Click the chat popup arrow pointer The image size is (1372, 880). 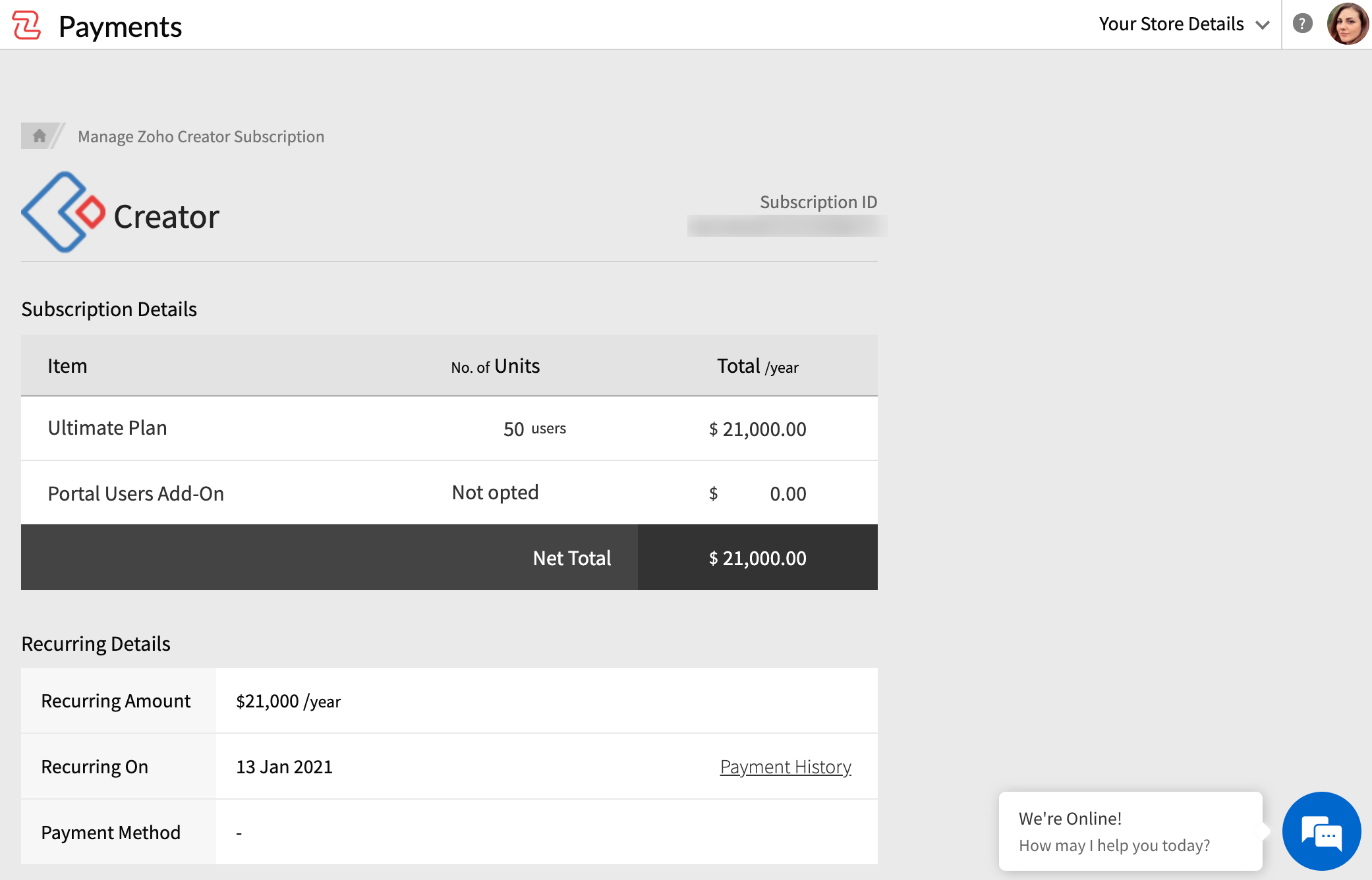[x=1267, y=831]
